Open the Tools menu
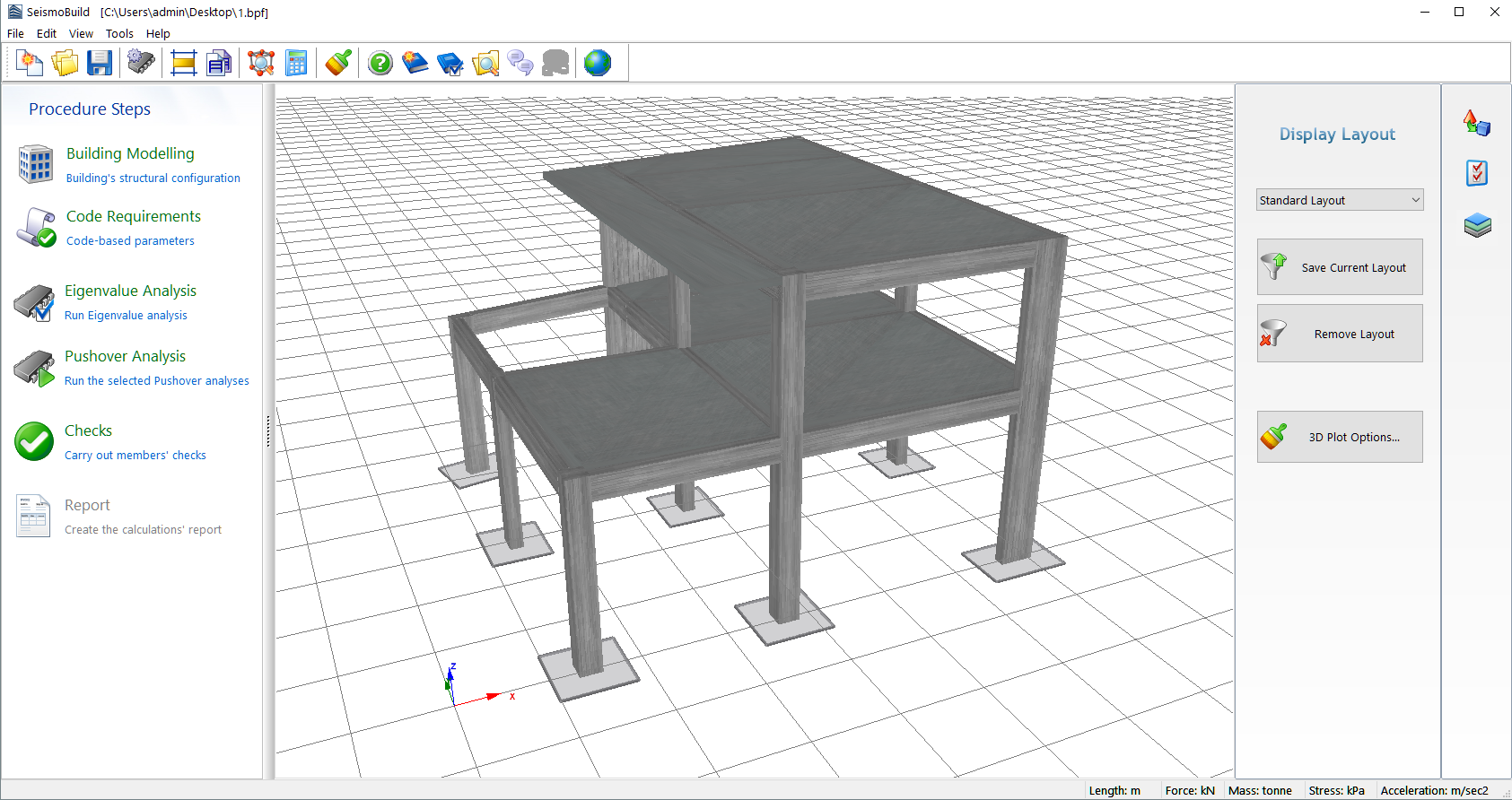1512x800 pixels. [119, 34]
